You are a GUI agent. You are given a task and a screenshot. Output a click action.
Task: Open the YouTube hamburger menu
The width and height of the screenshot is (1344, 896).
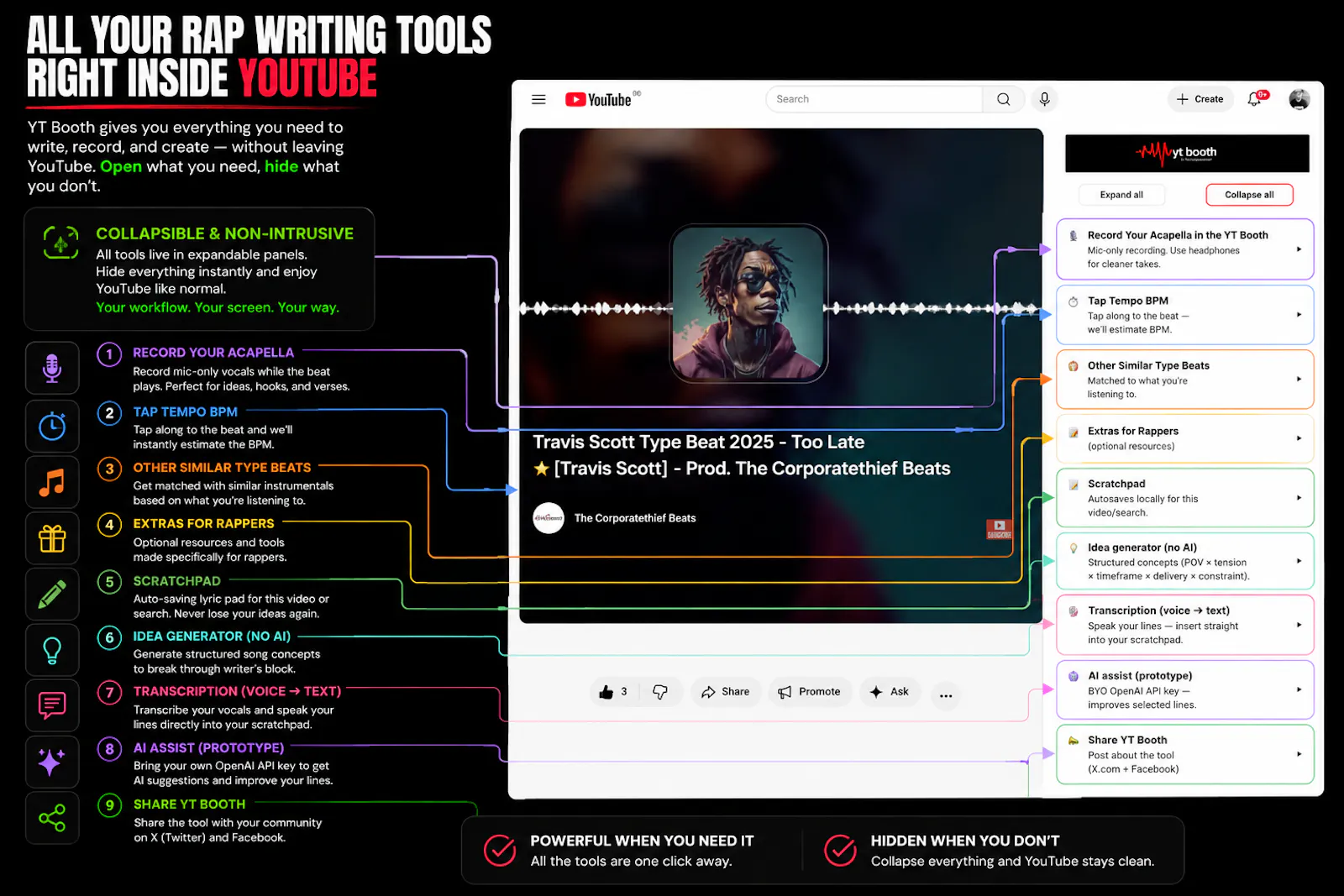(x=538, y=99)
